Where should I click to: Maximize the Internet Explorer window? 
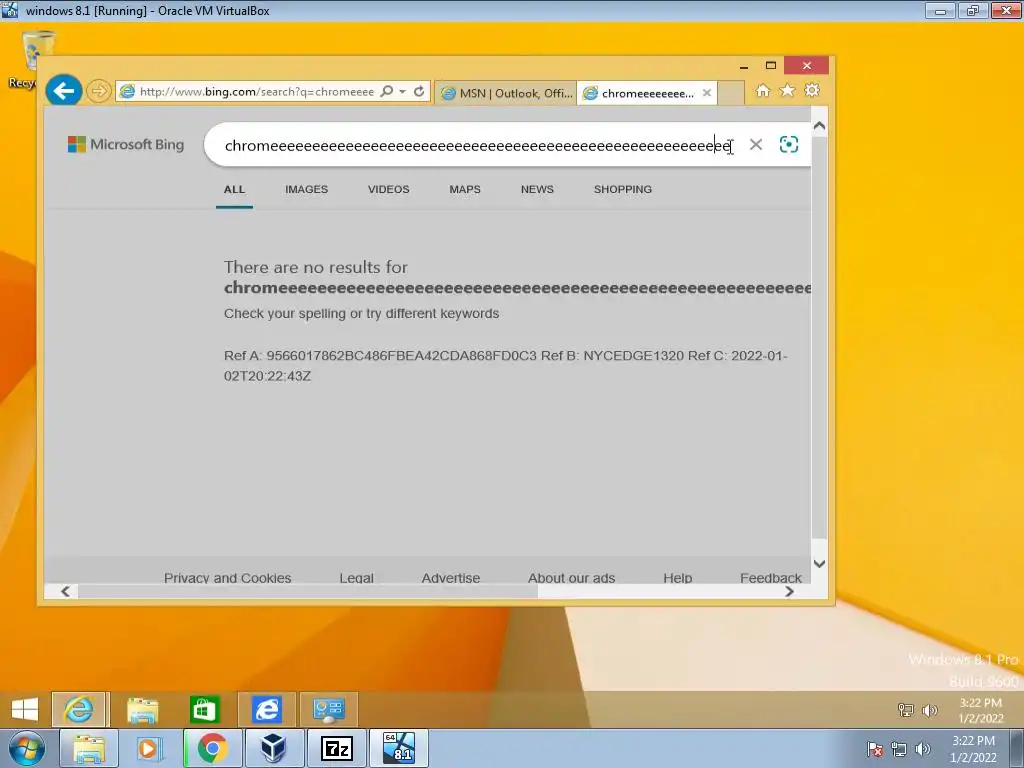[771, 65]
